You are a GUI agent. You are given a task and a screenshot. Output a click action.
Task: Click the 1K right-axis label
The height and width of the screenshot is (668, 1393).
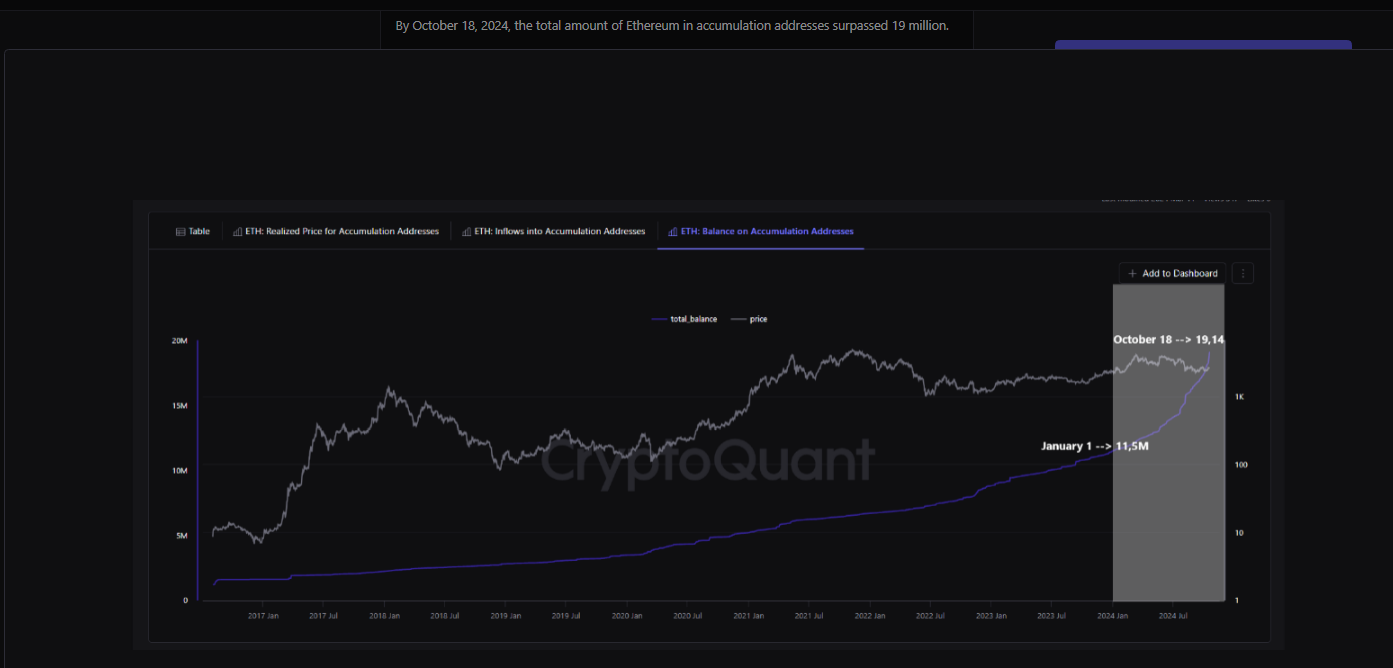click(x=1239, y=397)
